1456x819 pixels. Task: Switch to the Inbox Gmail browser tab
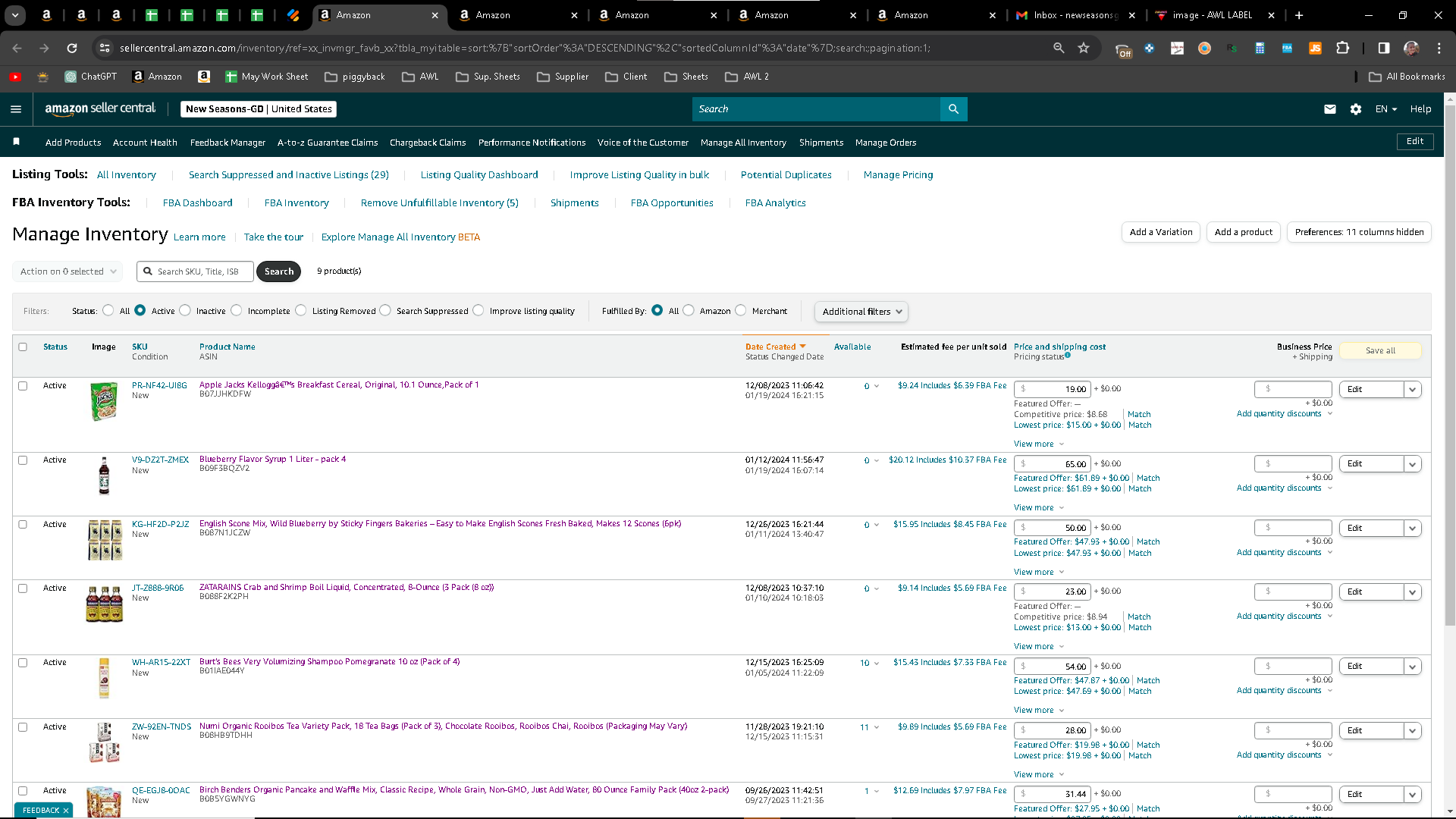(x=1076, y=15)
